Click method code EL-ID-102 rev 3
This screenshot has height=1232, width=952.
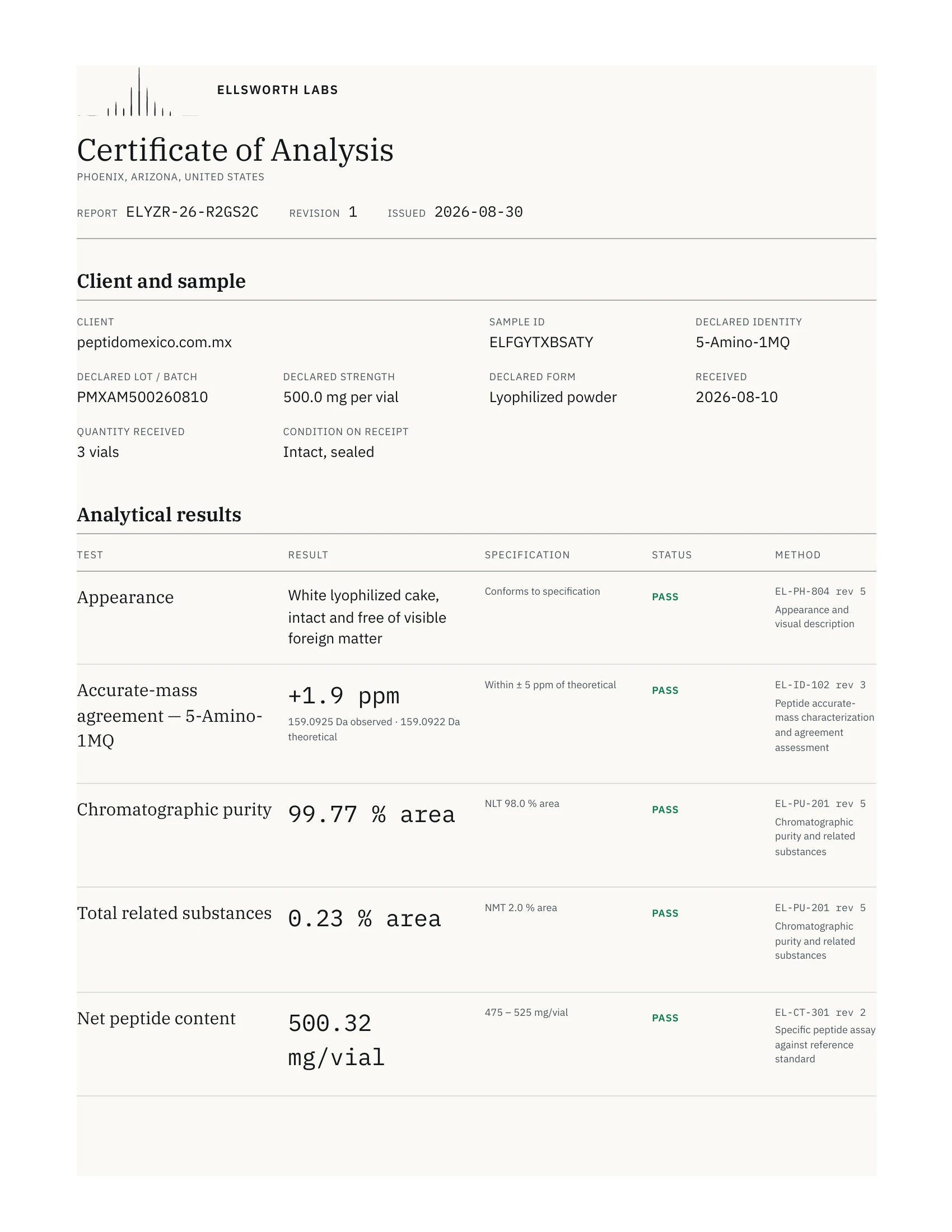pos(820,685)
